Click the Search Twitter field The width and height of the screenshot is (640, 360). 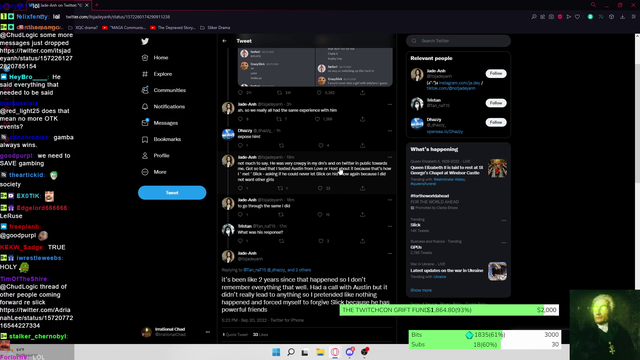click(458, 41)
